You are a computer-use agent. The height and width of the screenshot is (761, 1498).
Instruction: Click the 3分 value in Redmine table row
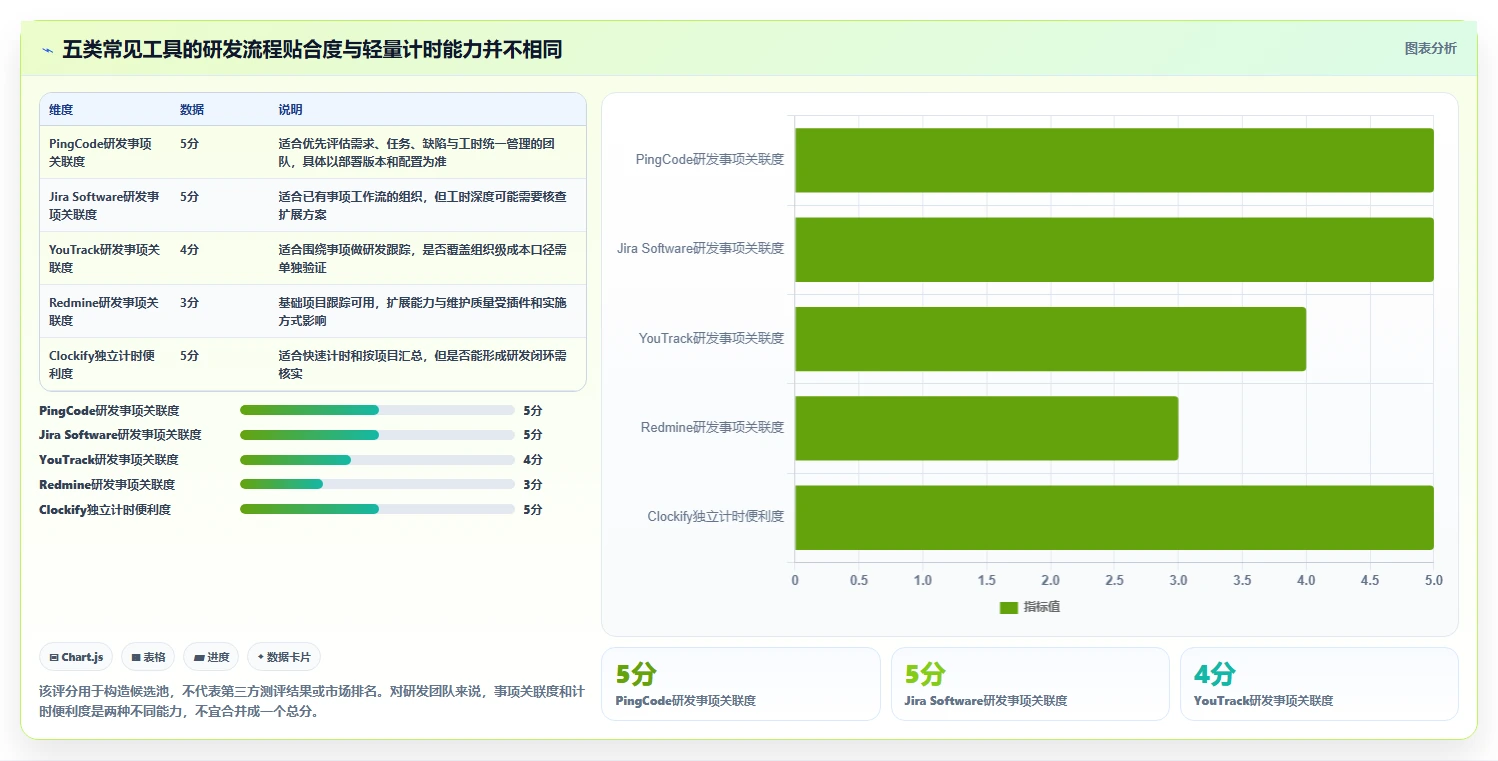pos(190,303)
